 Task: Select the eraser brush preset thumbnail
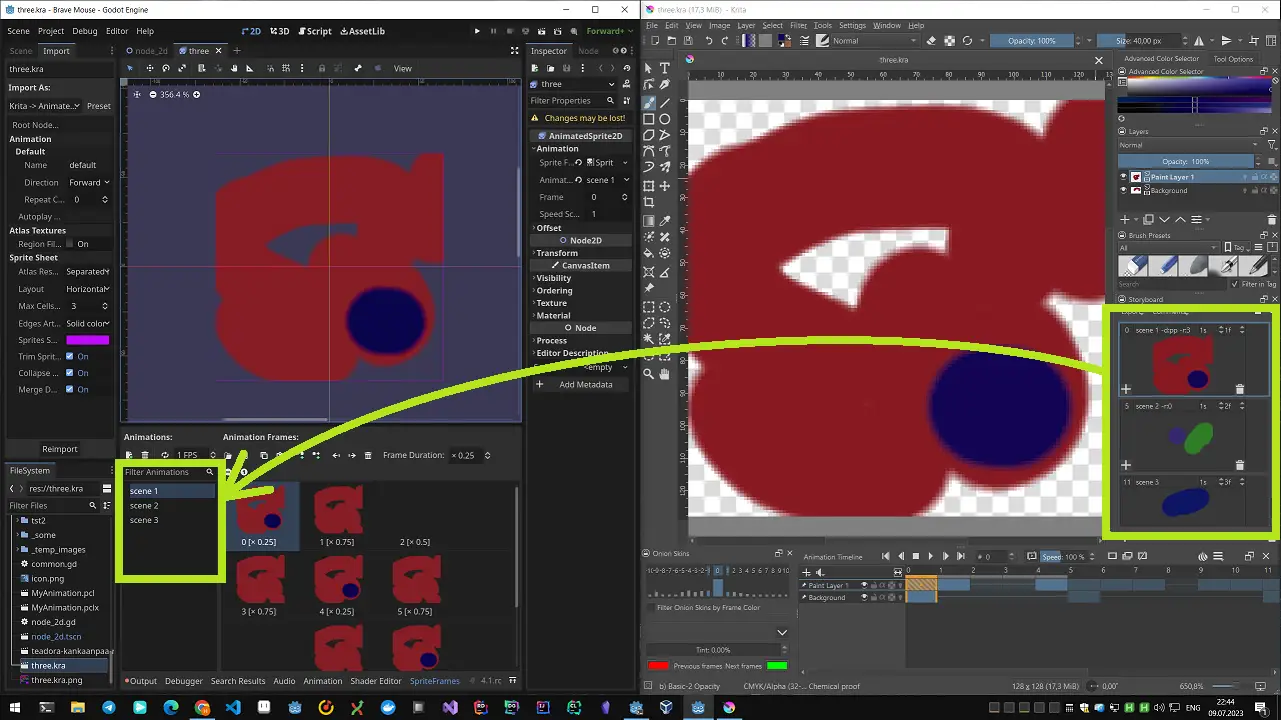click(x=1133, y=266)
